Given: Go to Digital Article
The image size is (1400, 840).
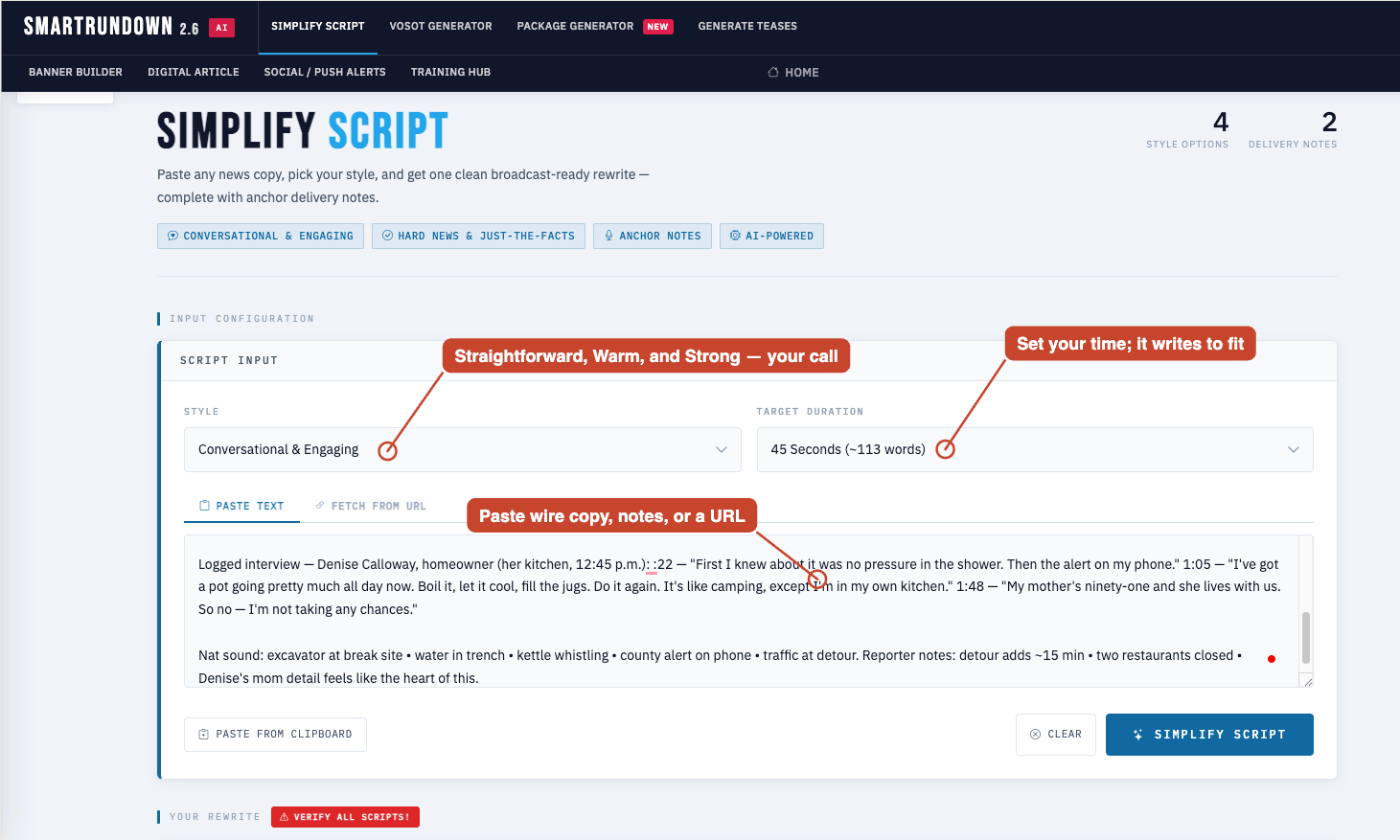Looking at the screenshot, I should 194,72.
